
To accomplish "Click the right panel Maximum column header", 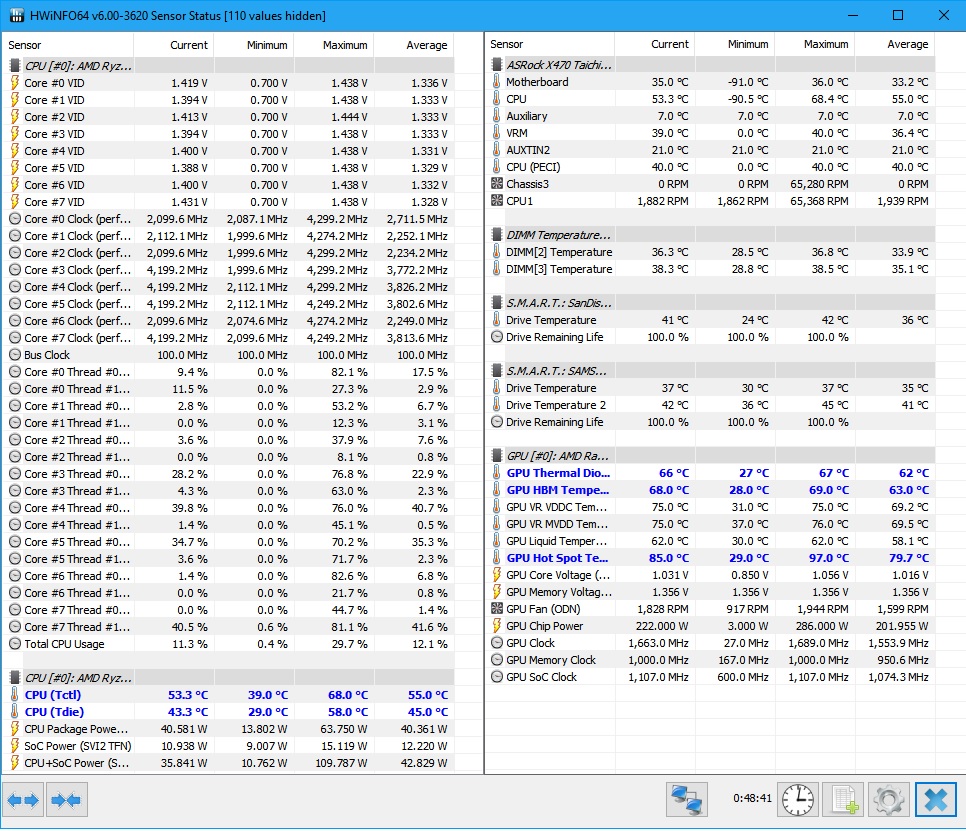I will tap(815, 44).
